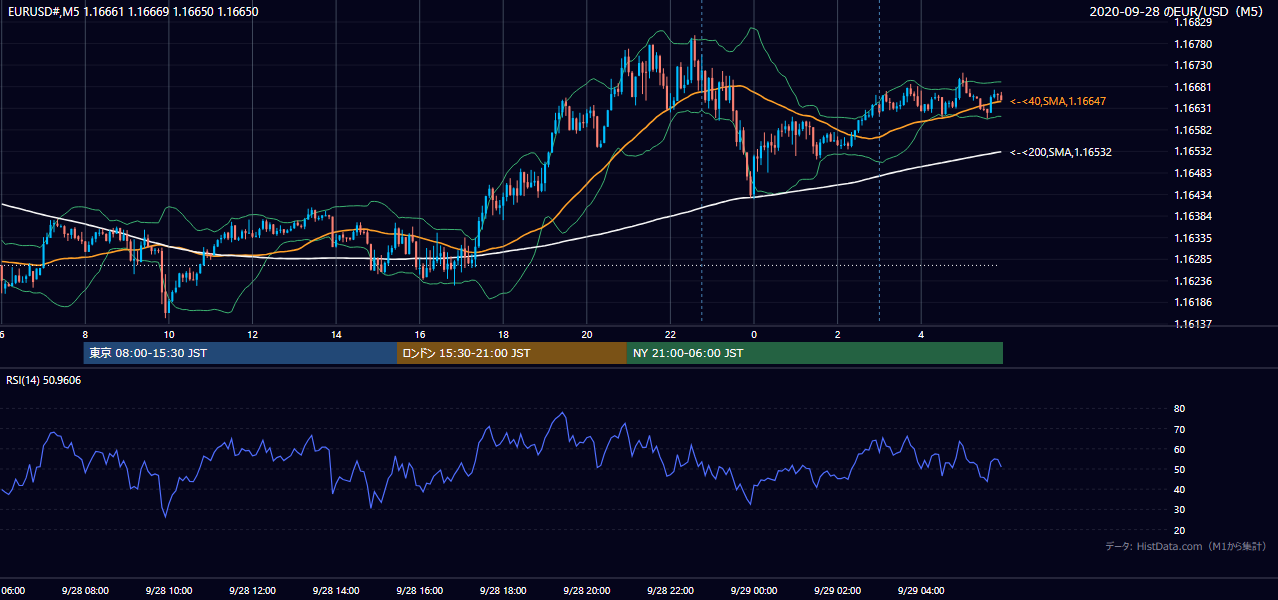Click price axis value 1.16730
1278x600 pixels.
click(x=1193, y=65)
